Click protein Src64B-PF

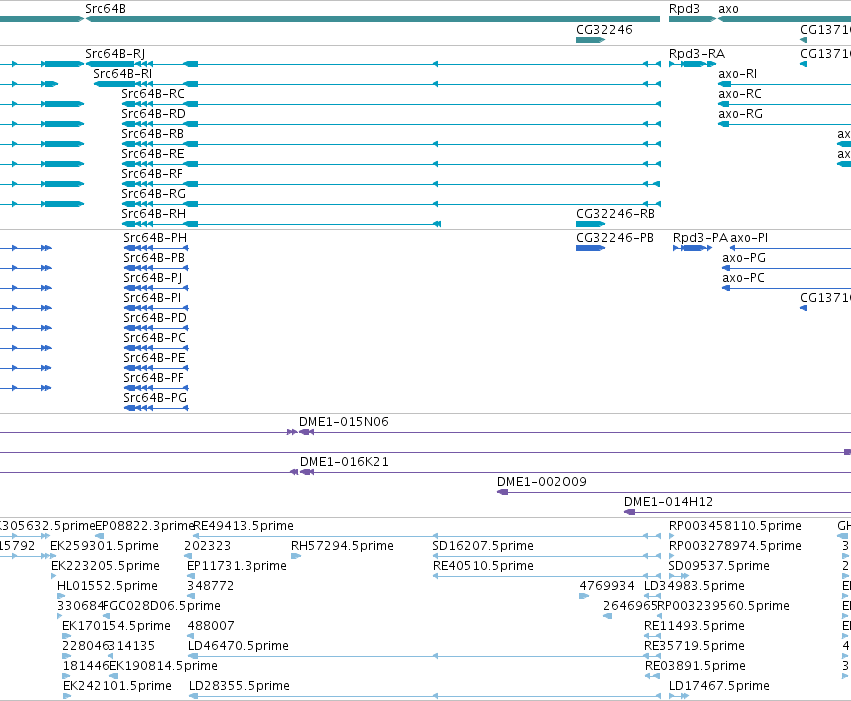156,388
